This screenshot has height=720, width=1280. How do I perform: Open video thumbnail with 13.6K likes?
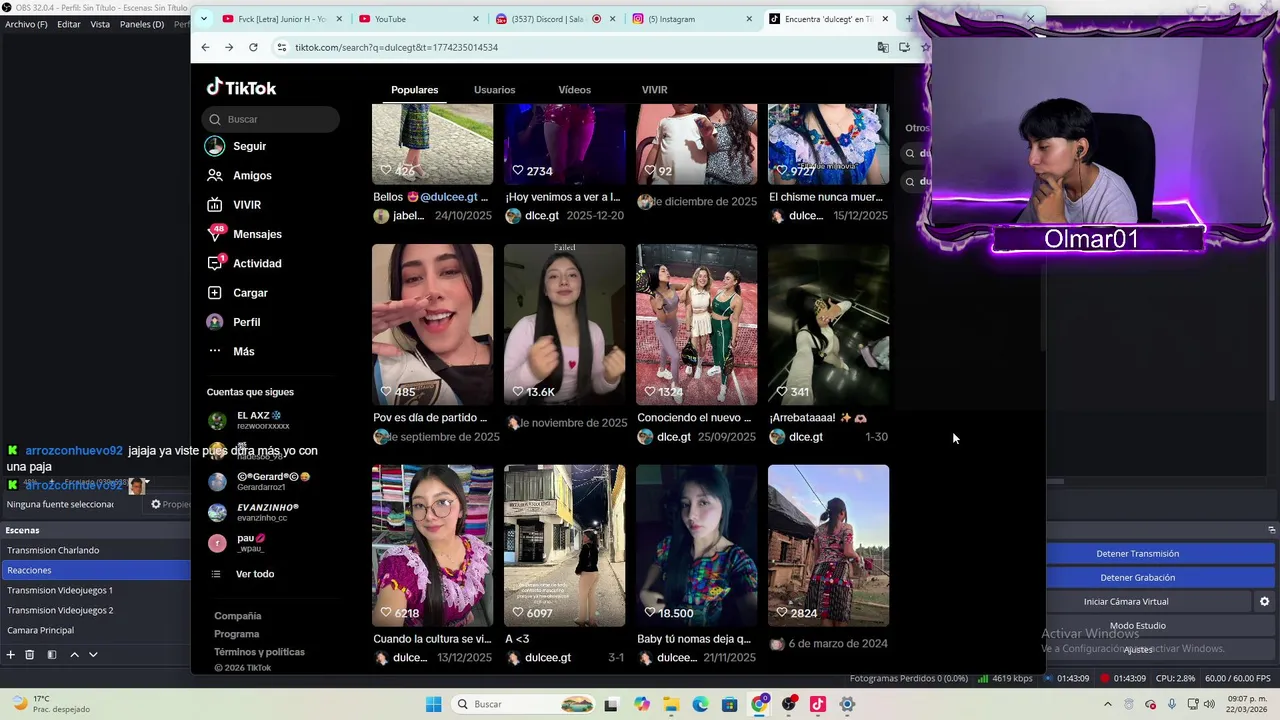pyautogui.click(x=564, y=324)
